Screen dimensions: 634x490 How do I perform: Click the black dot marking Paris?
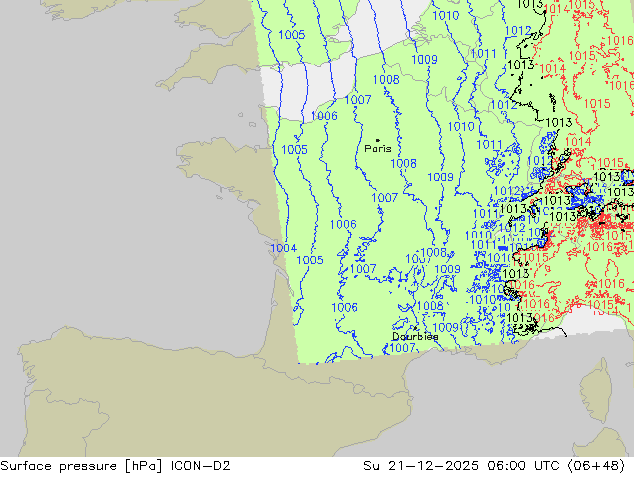click(x=378, y=140)
